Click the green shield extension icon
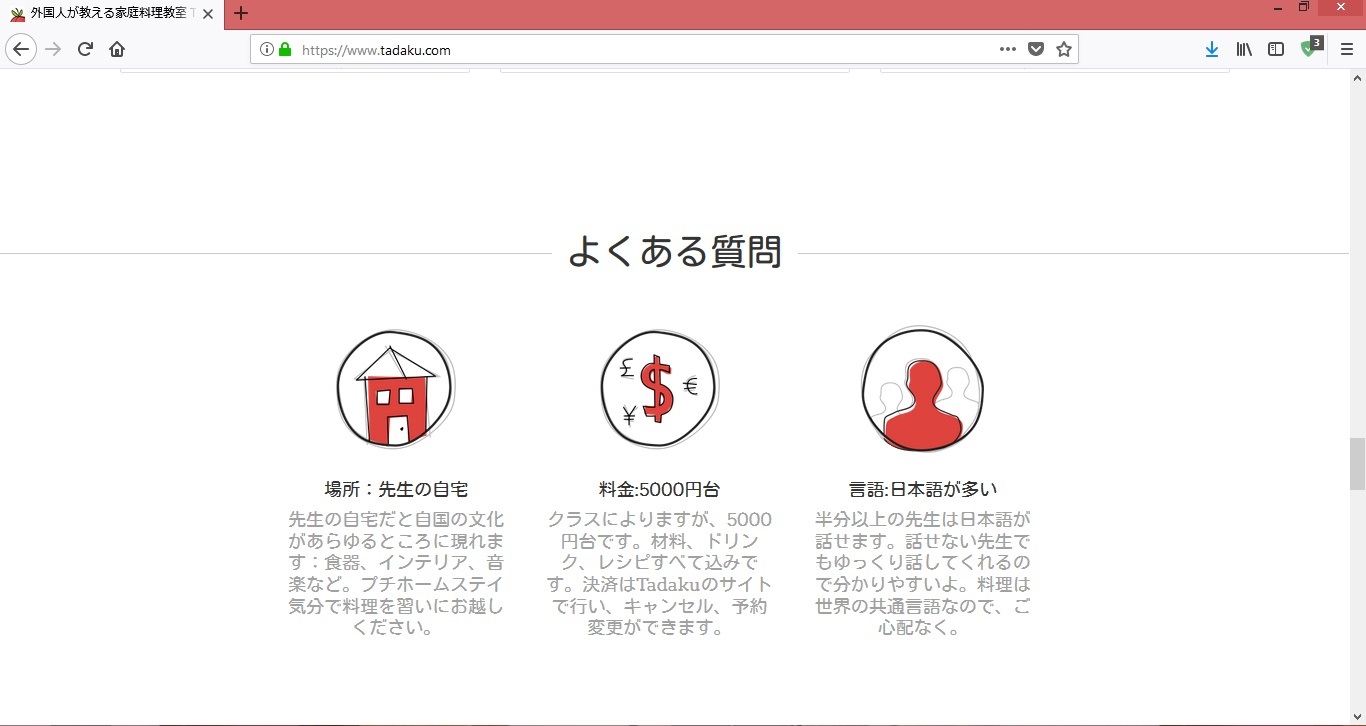The width and height of the screenshot is (1366, 726). point(1309,48)
